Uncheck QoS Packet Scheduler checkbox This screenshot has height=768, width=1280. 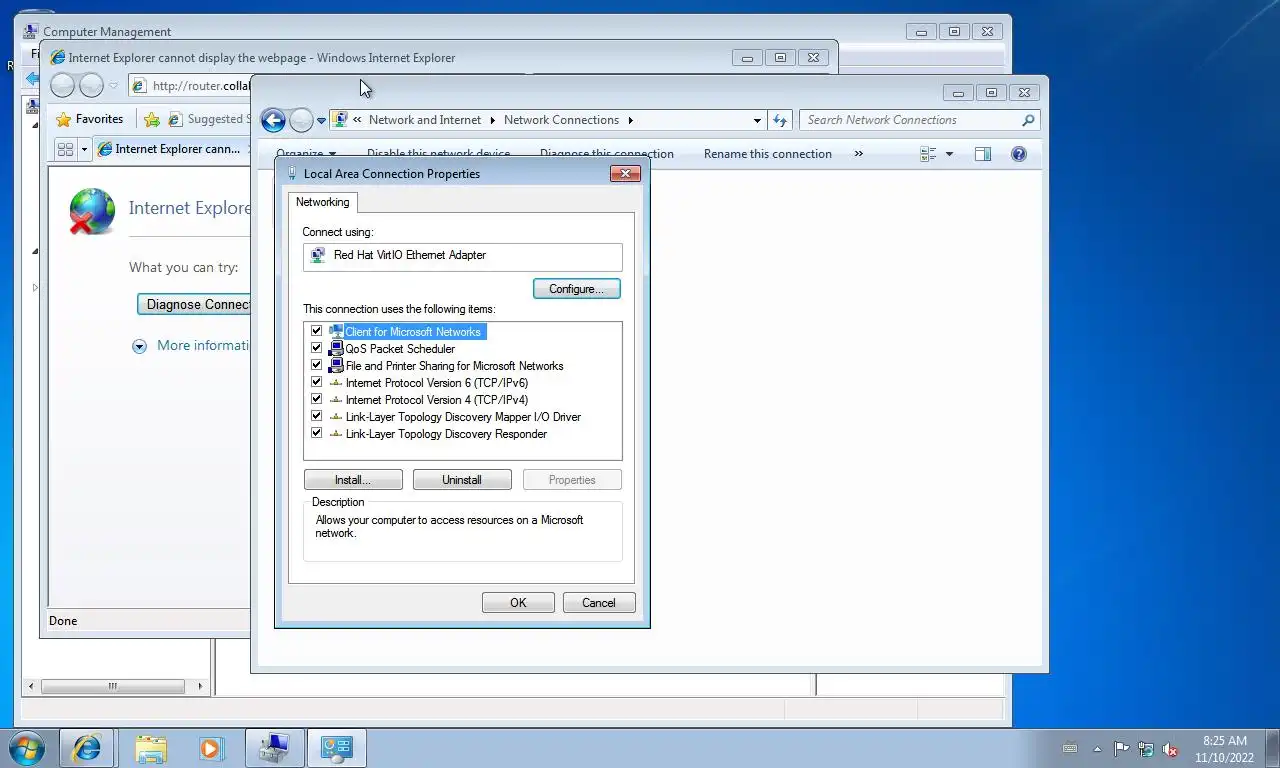point(317,348)
